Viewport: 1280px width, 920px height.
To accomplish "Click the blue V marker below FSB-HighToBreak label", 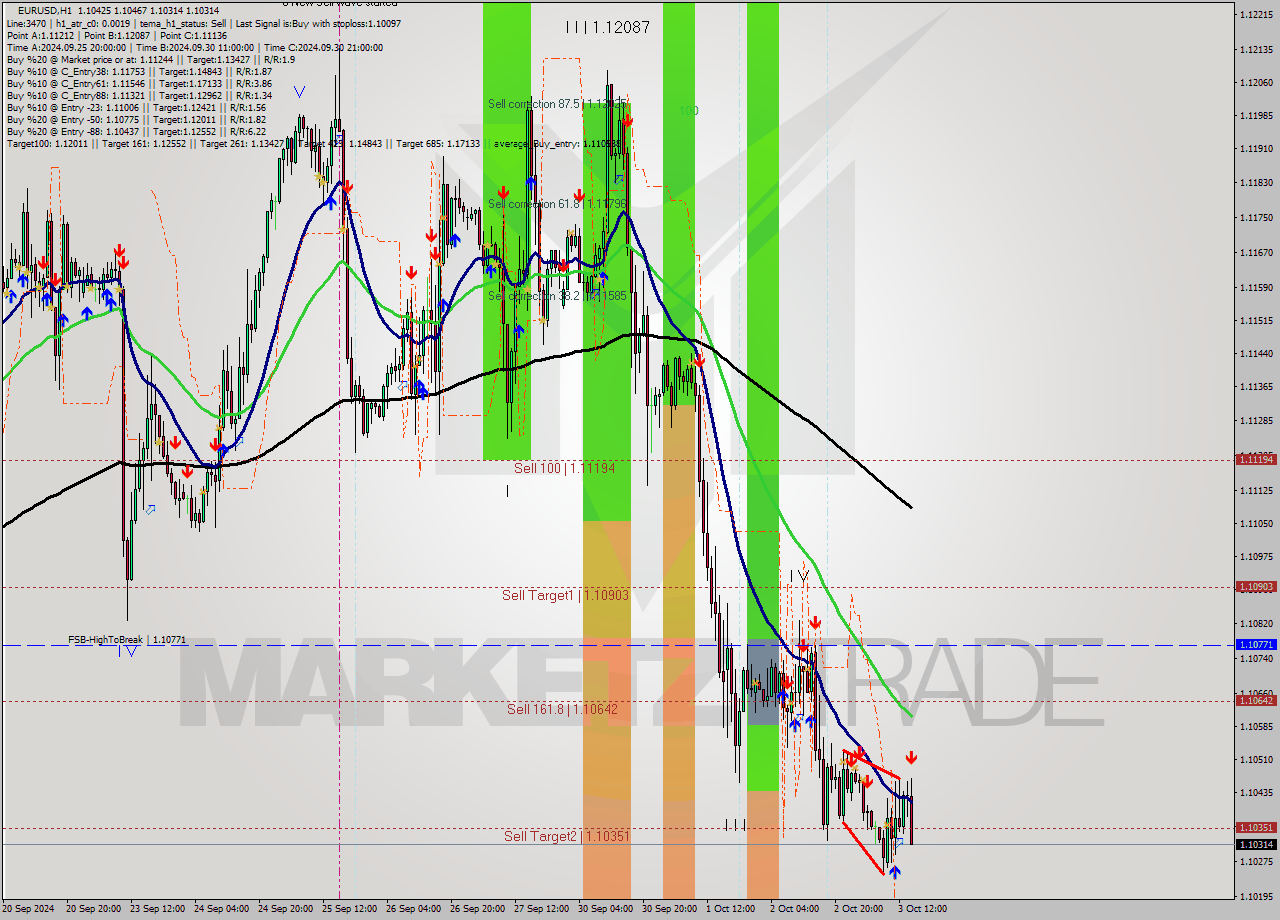I will 131,652.
